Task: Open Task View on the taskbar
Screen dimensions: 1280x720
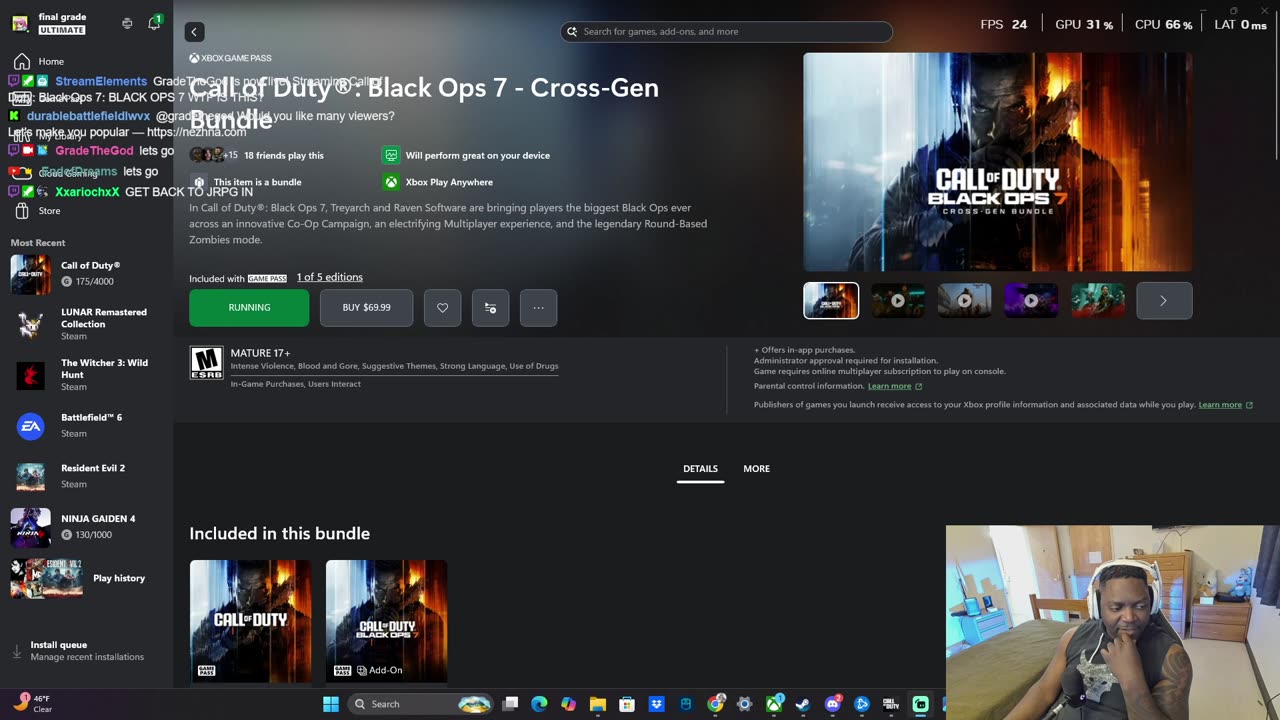Action: coord(510,704)
